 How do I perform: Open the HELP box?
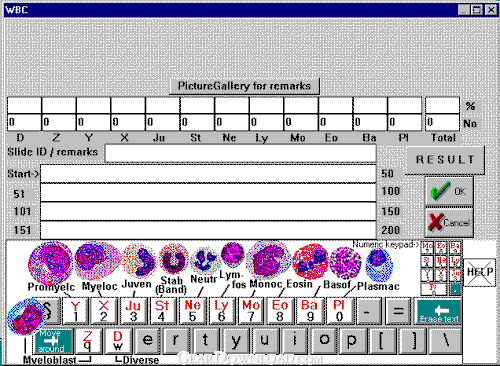(479, 272)
